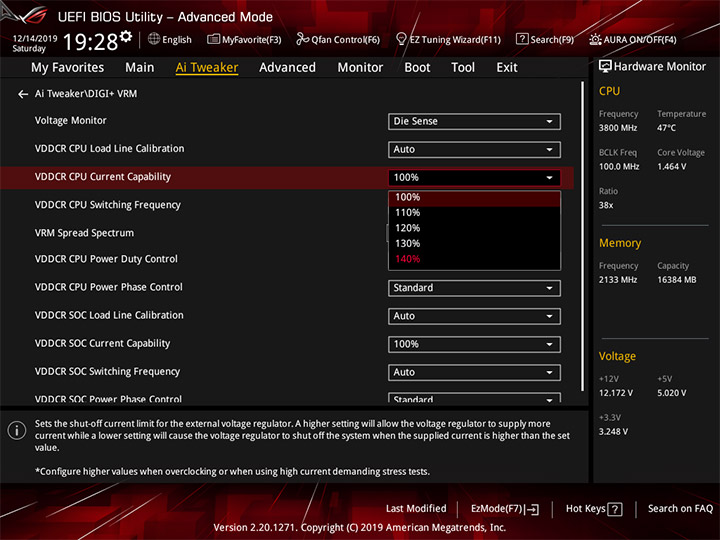Open Hot Keys help
The image size is (720, 540).
click(x=594, y=509)
